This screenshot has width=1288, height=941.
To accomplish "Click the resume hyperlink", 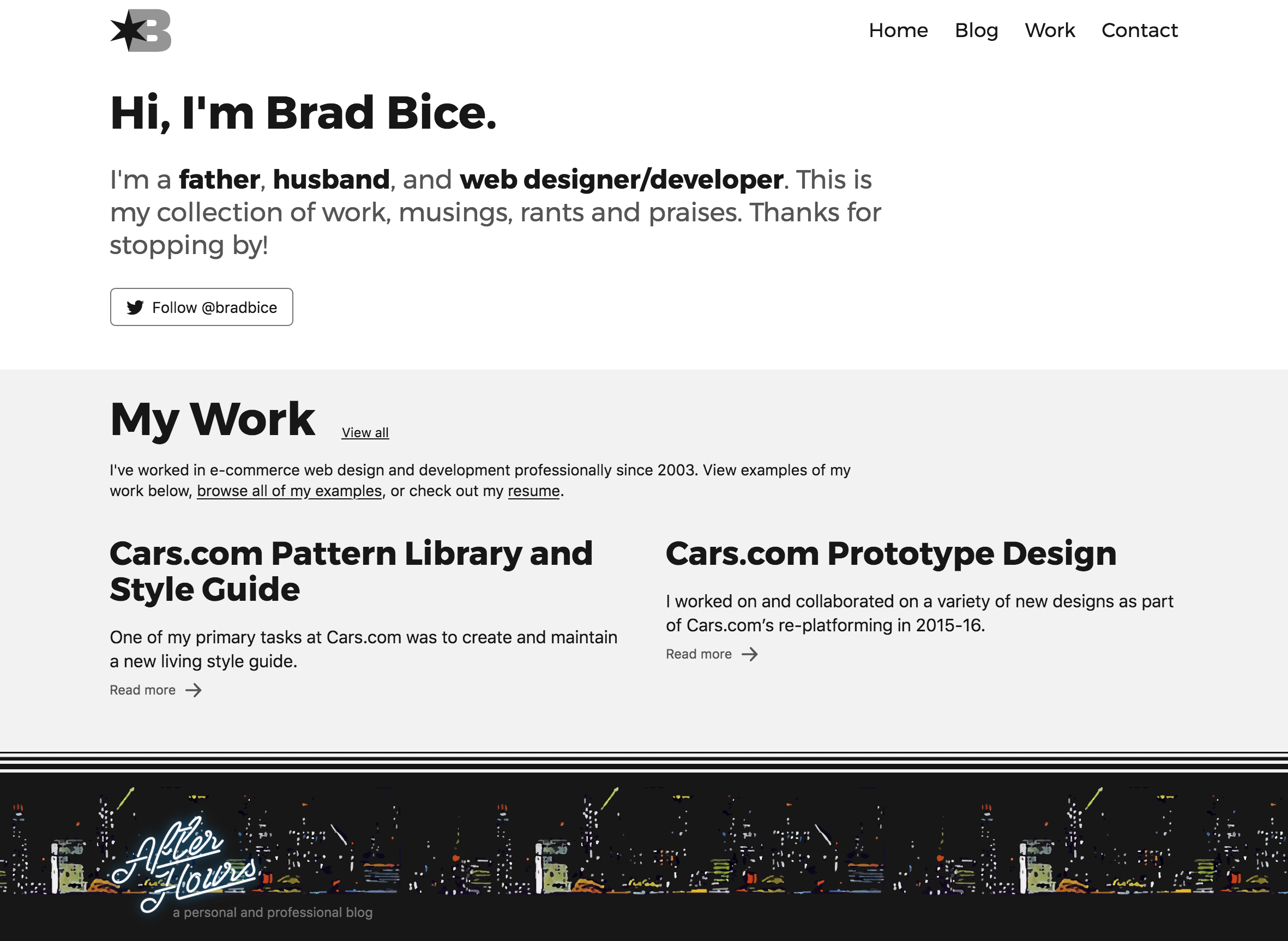I will 533,491.
